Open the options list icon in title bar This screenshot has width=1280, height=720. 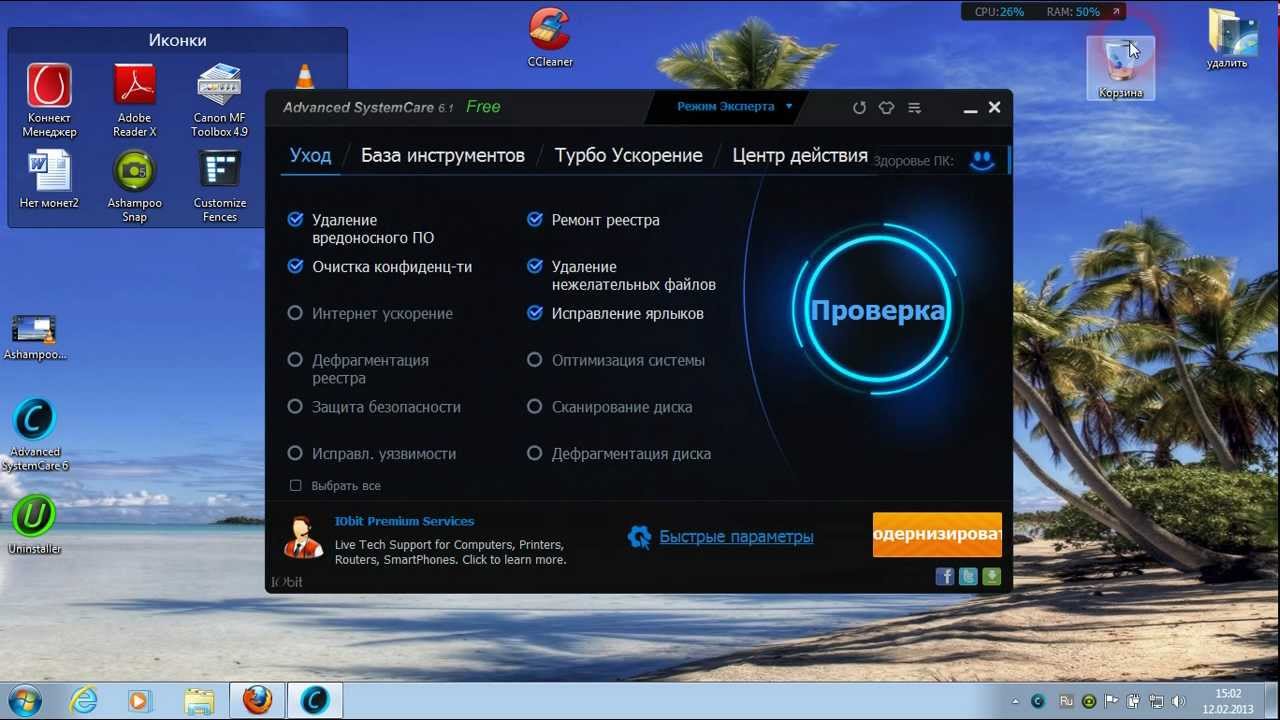coord(914,108)
